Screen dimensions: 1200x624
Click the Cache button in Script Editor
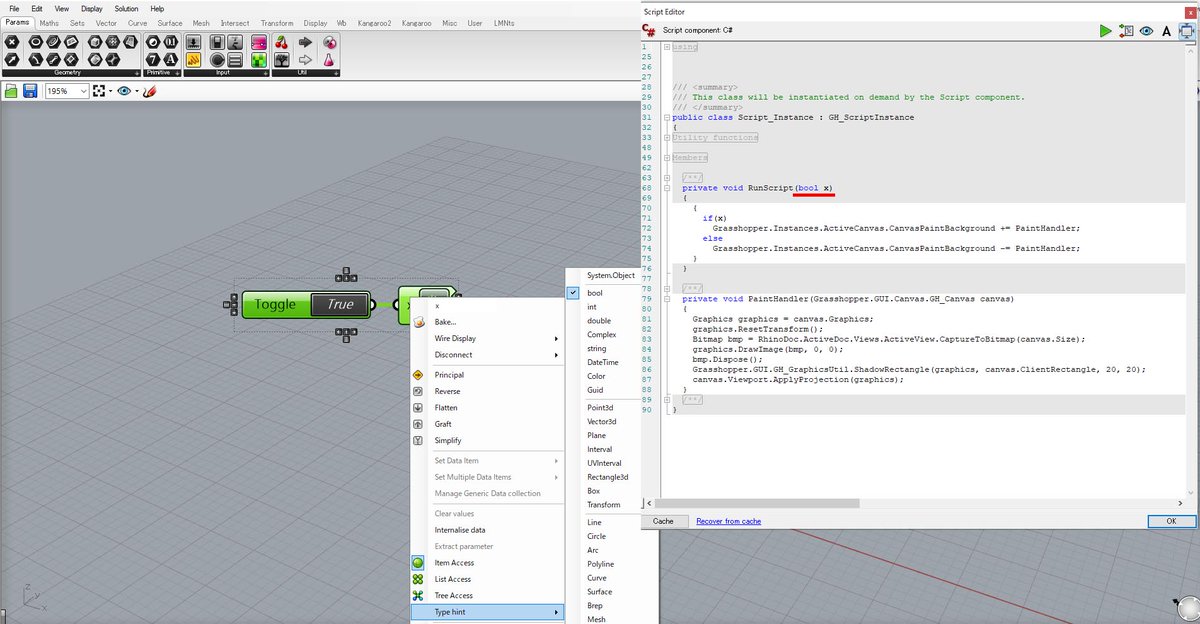point(663,521)
